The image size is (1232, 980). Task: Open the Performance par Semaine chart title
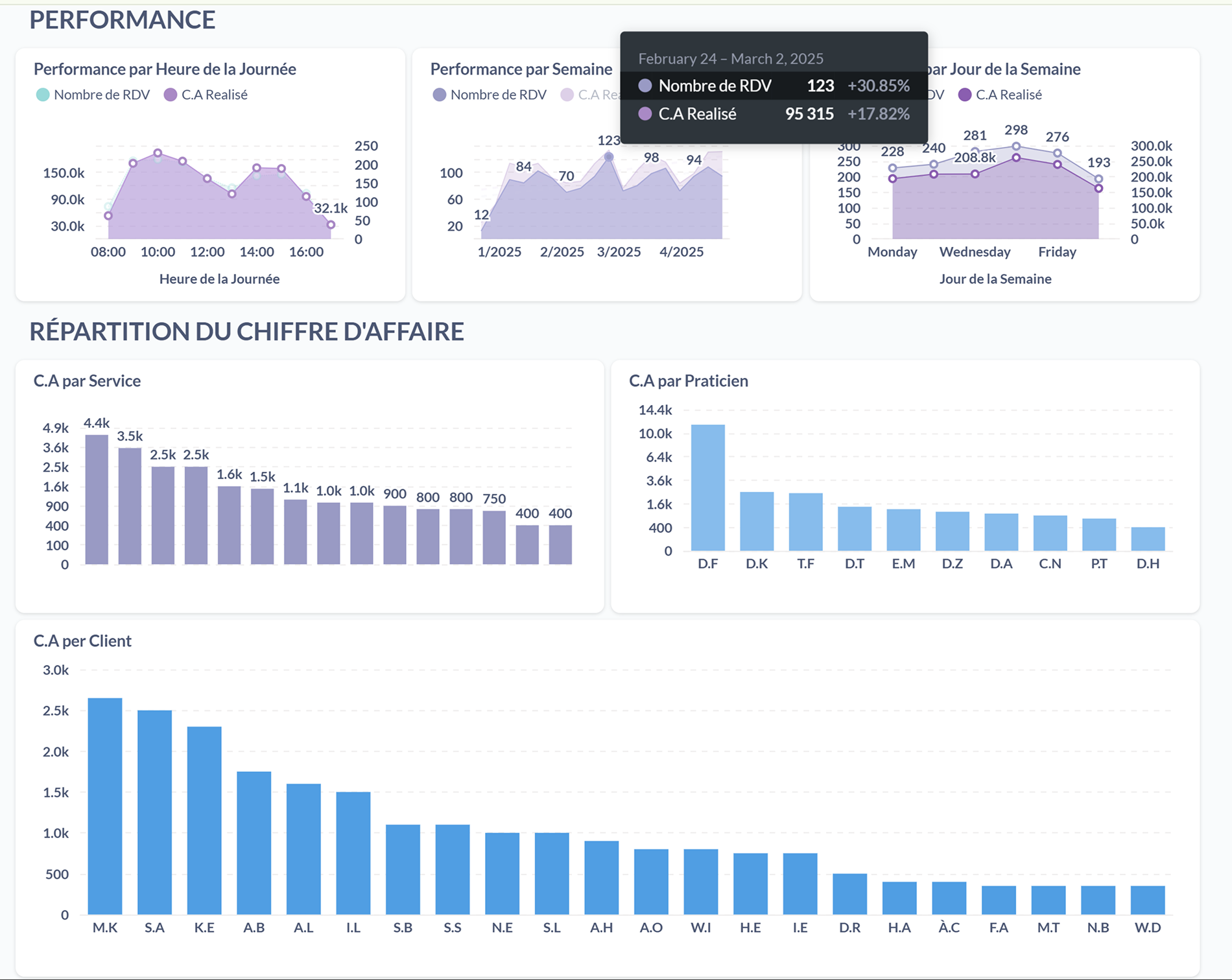pos(521,69)
